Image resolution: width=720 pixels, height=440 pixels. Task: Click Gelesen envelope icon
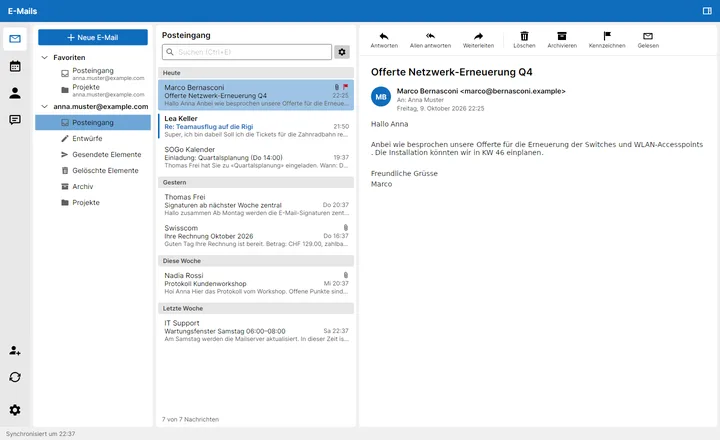tap(648, 36)
